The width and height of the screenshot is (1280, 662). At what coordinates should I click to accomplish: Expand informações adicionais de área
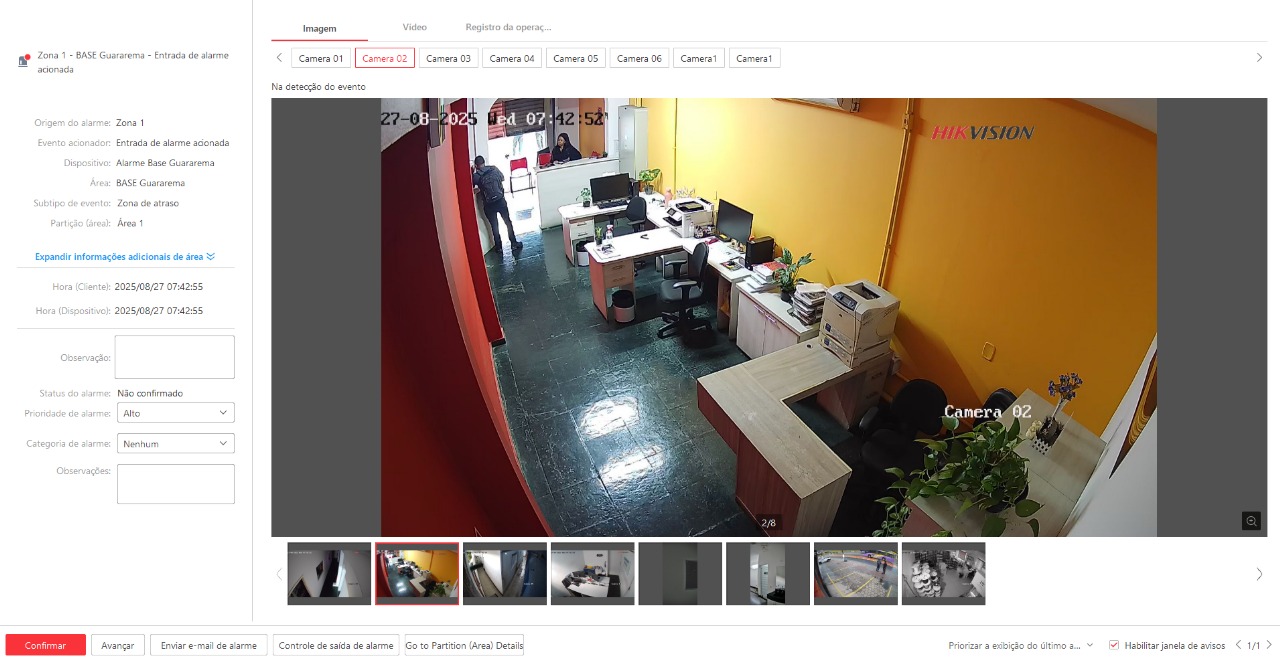click(x=123, y=257)
